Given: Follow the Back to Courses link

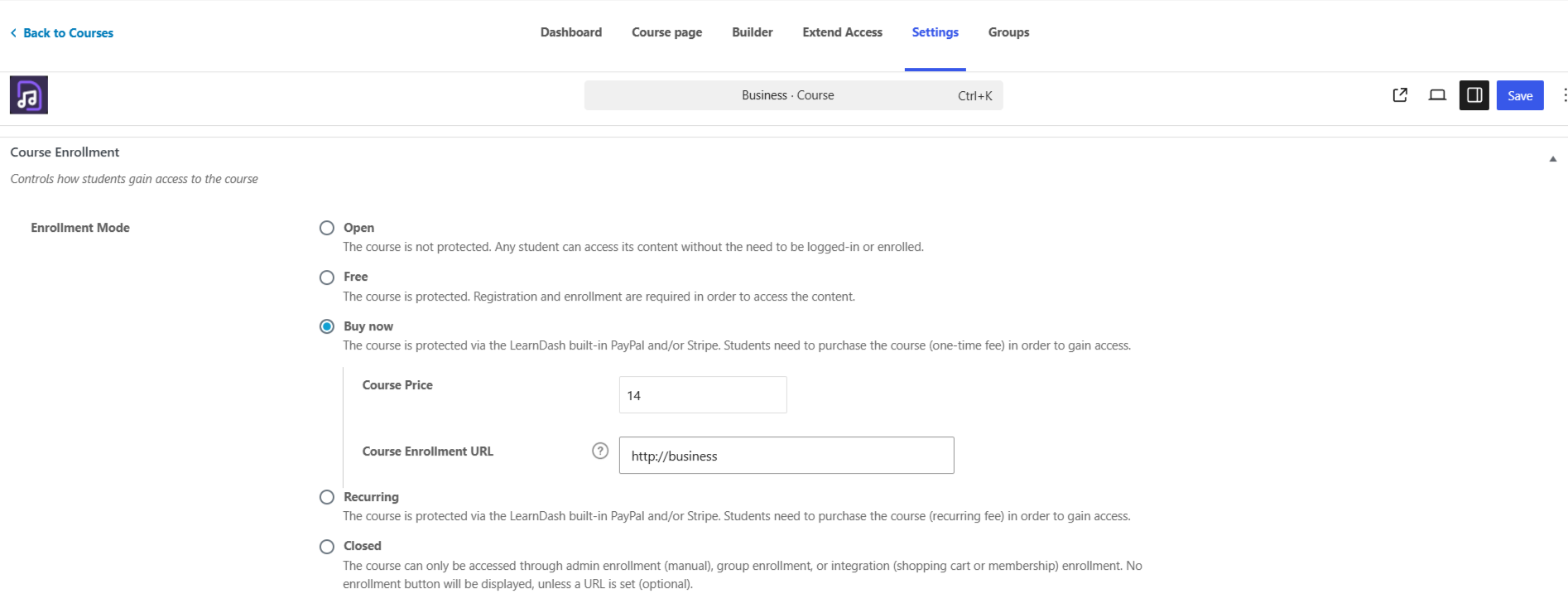Looking at the screenshot, I should 68,33.
